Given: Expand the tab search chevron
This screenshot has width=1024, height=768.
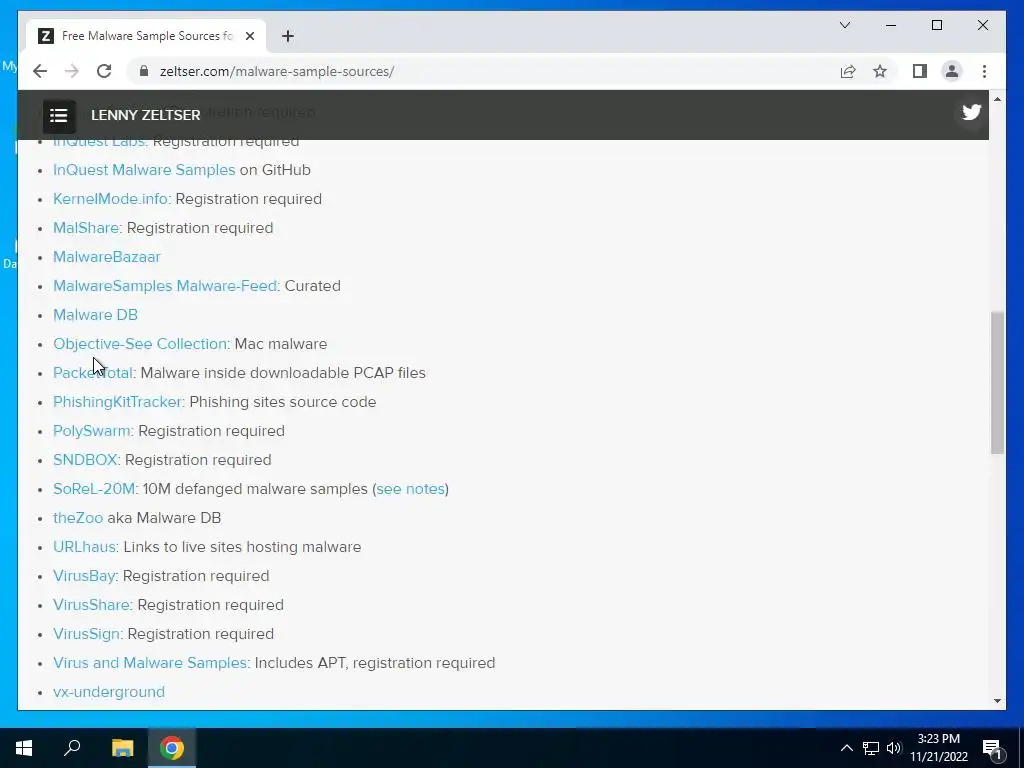Looking at the screenshot, I should 844,25.
